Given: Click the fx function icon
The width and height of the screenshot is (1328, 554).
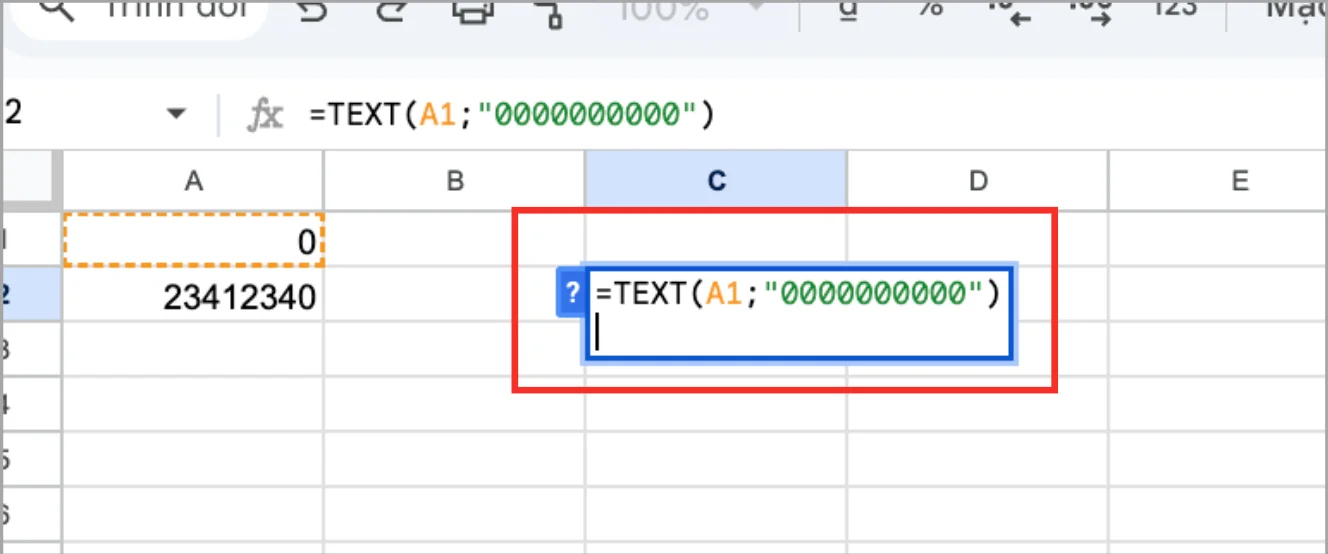Looking at the screenshot, I should (x=265, y=115).
